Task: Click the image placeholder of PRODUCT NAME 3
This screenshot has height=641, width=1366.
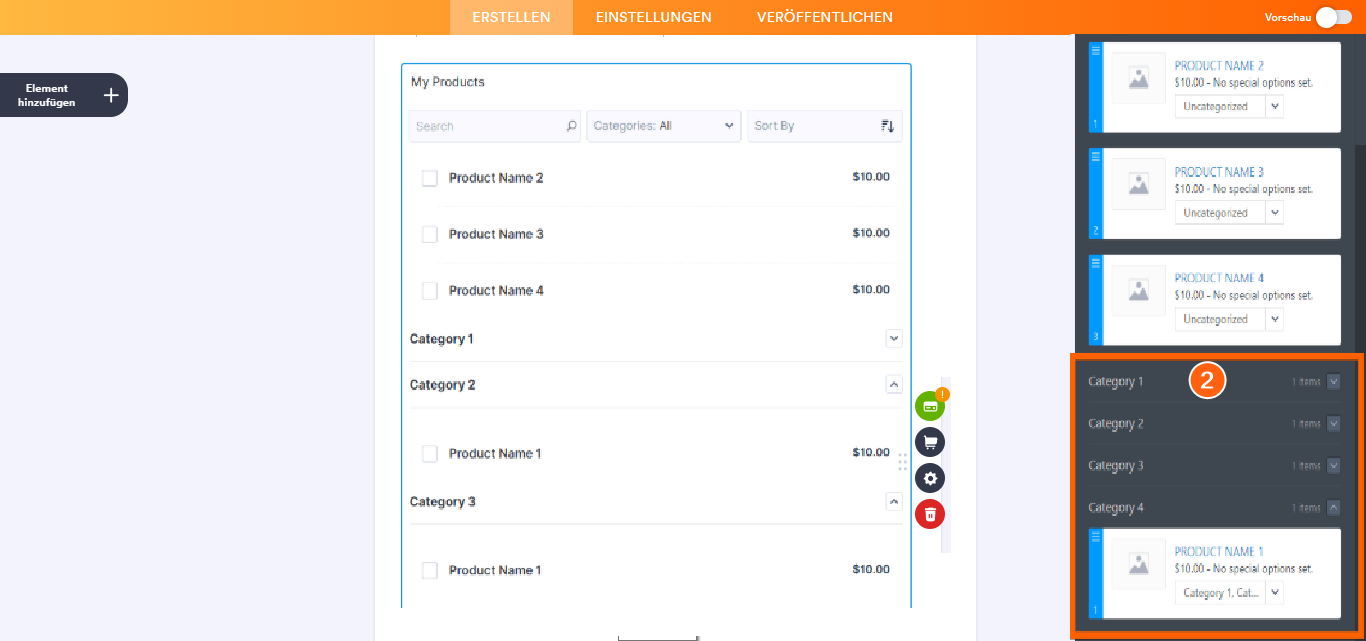Action: 1138,184
